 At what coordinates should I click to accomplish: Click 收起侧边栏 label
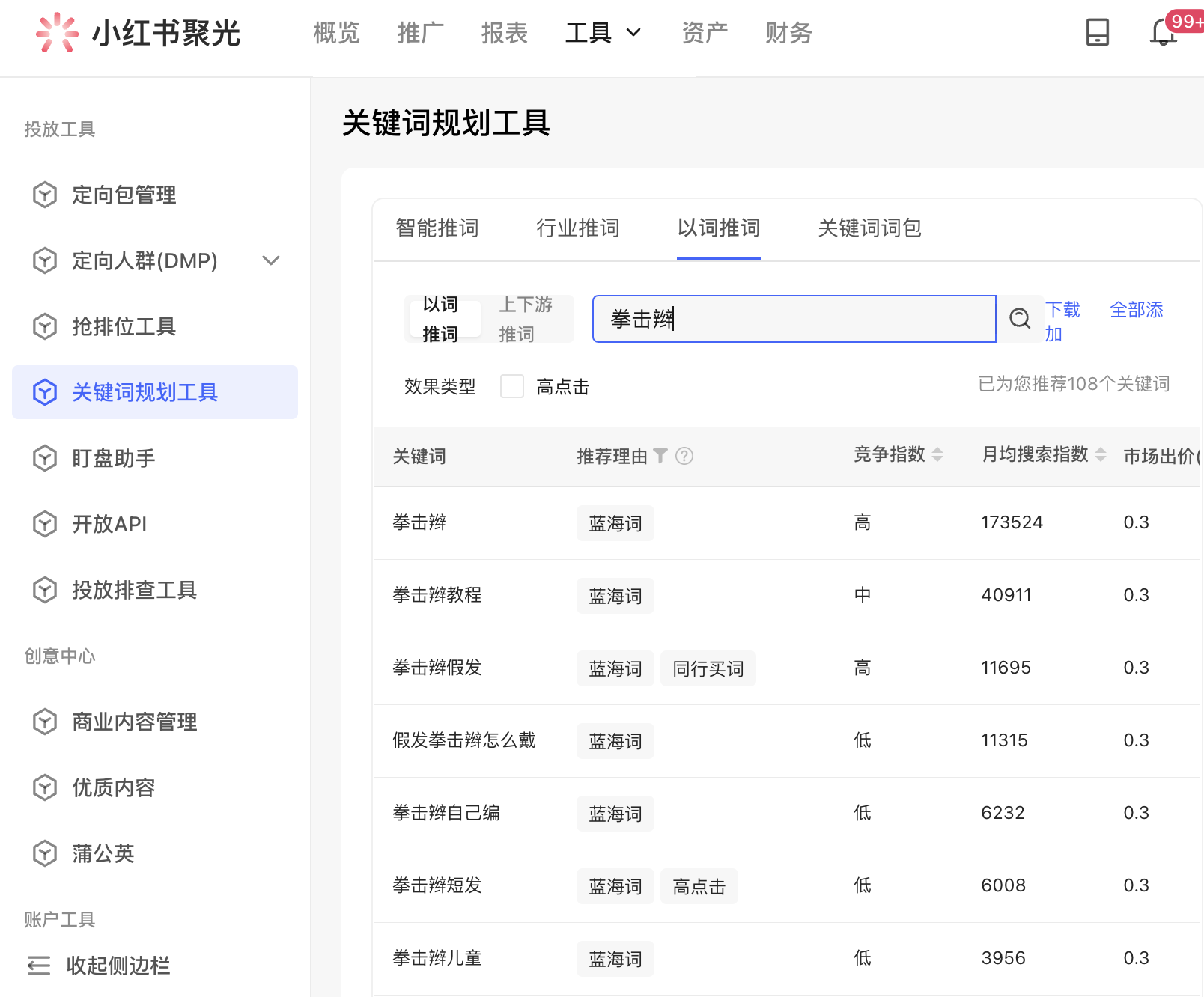[118, 966]
